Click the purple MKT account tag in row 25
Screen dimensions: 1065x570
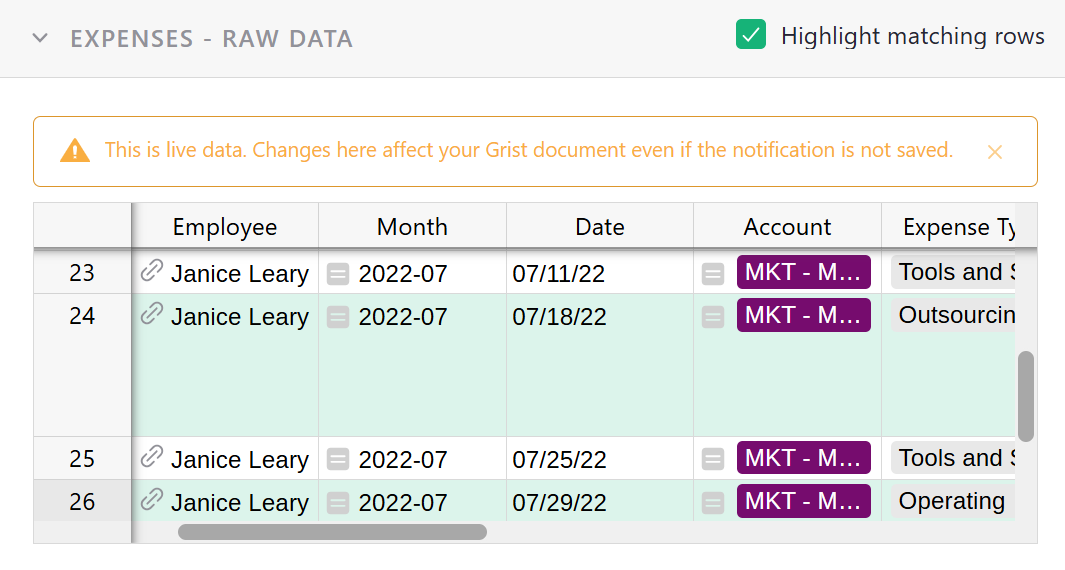click(x=803, y=458)
